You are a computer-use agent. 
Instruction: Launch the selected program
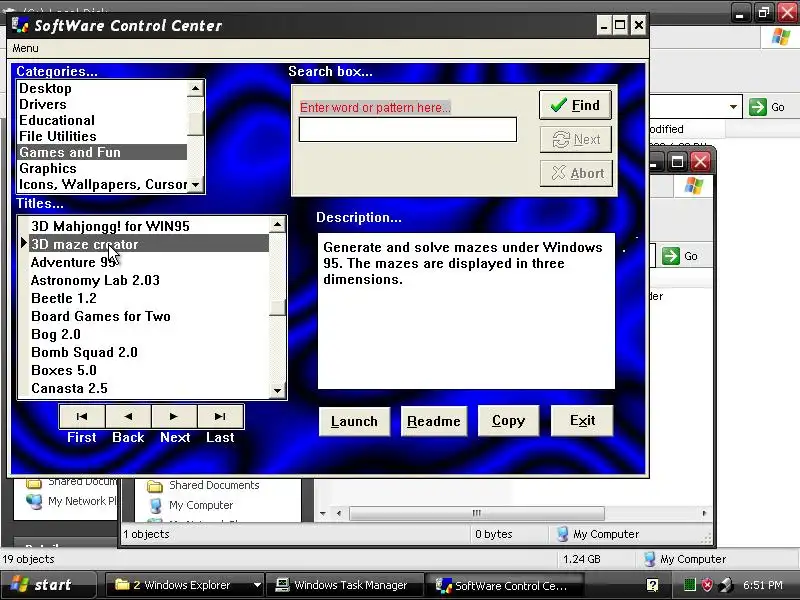[354, 421]
